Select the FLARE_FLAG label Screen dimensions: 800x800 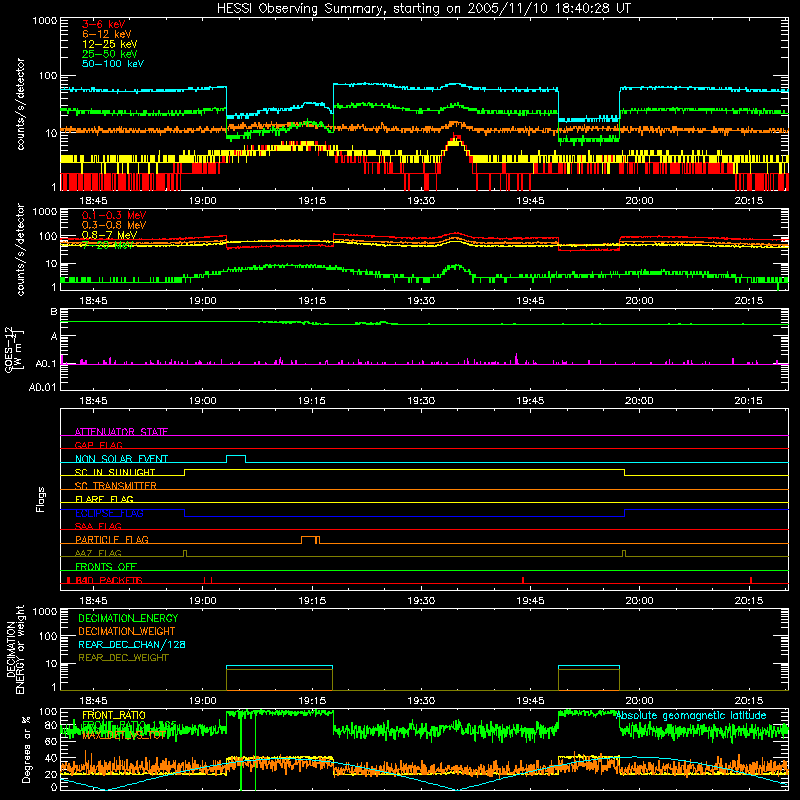coord(104,499)
